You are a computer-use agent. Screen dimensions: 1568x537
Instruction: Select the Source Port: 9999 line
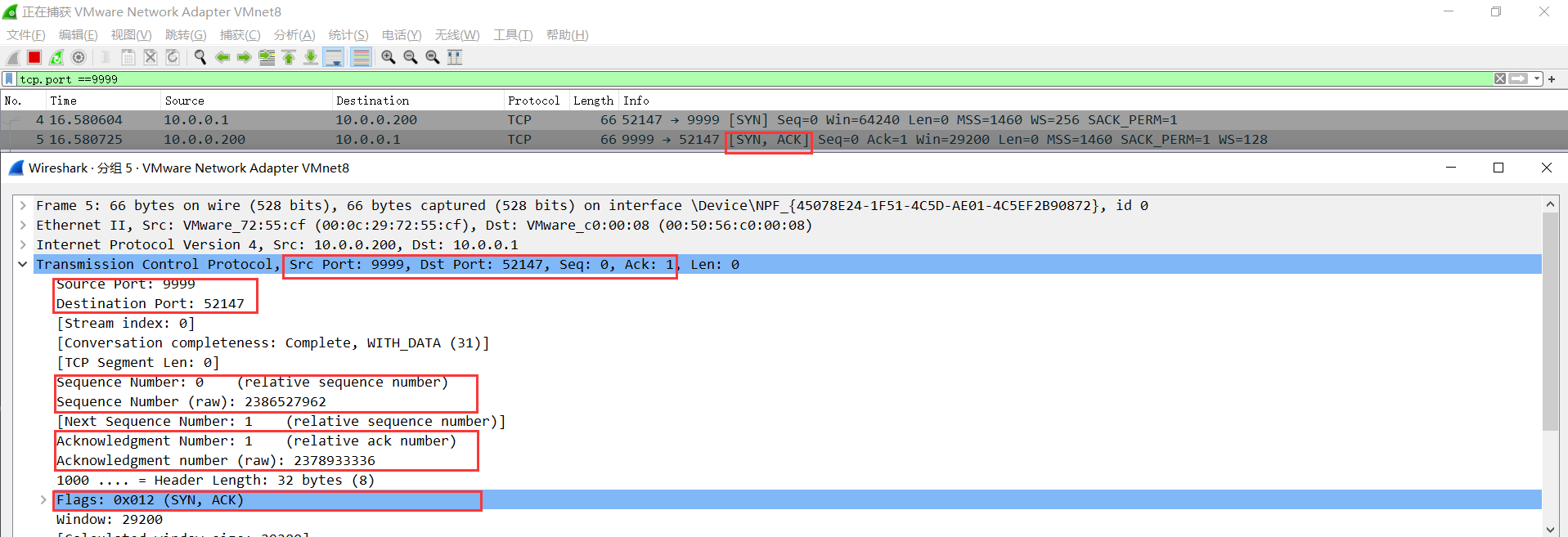pyautogui.click(x=126, y=284)
